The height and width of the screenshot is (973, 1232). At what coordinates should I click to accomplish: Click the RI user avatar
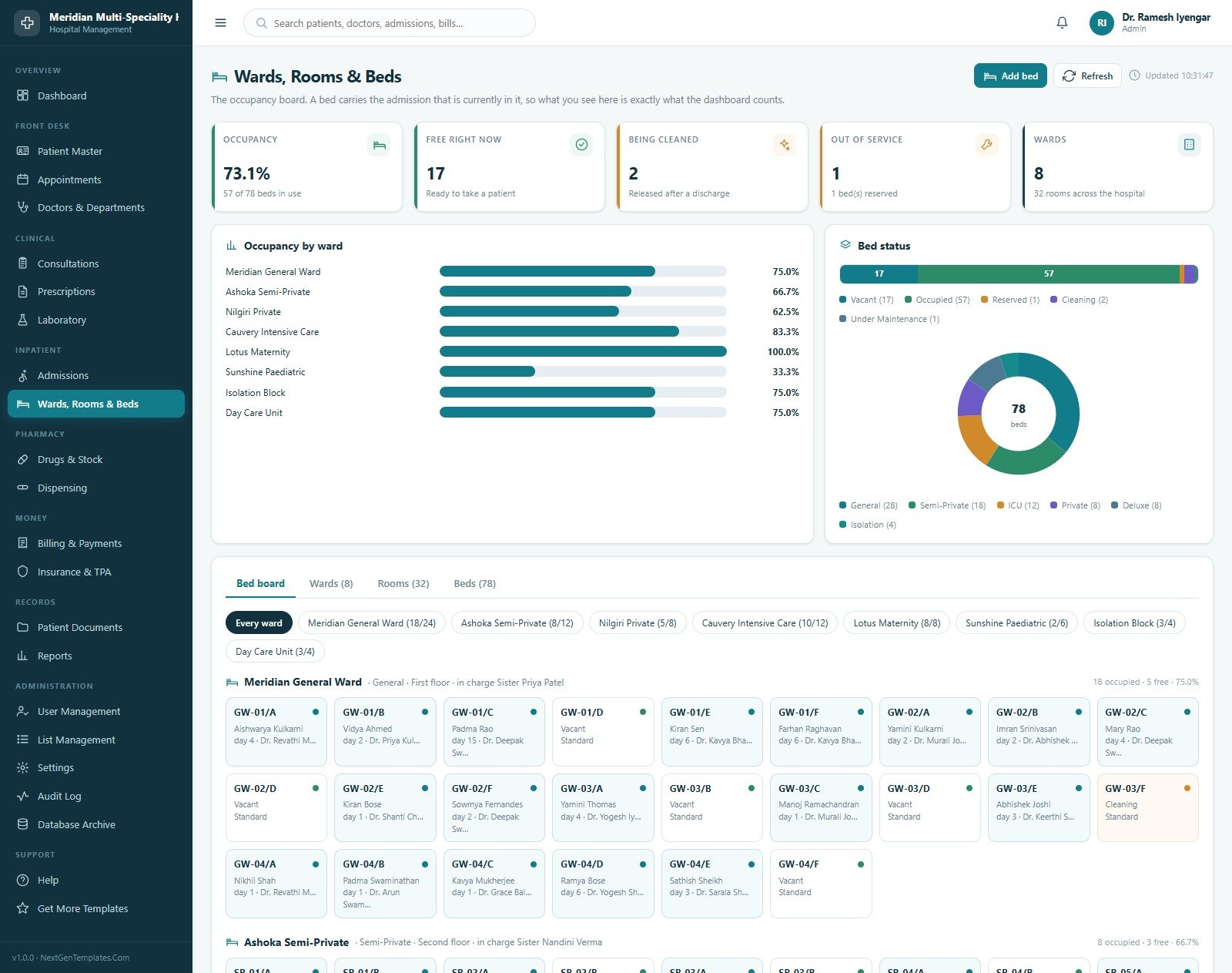pyautogui.click(x=1102, y=23)
